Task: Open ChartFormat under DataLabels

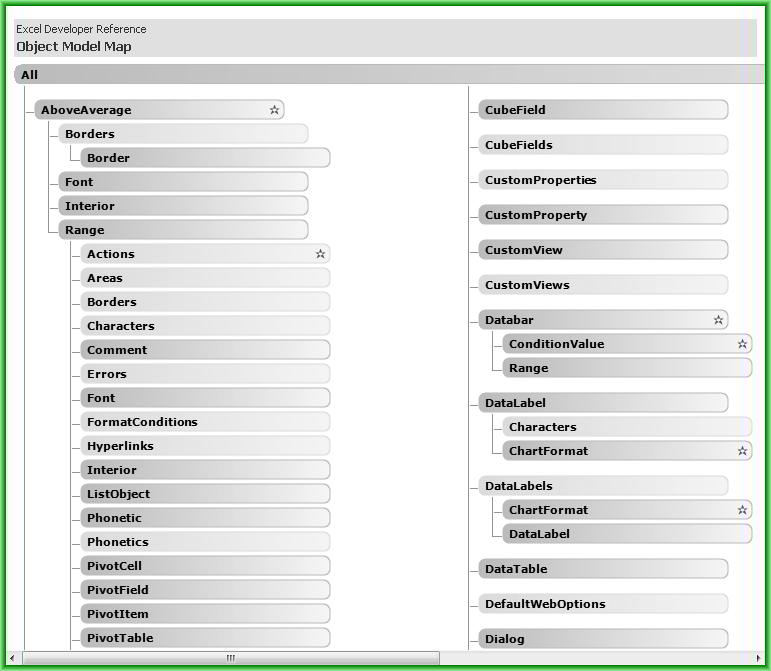Action: point(627,510)
